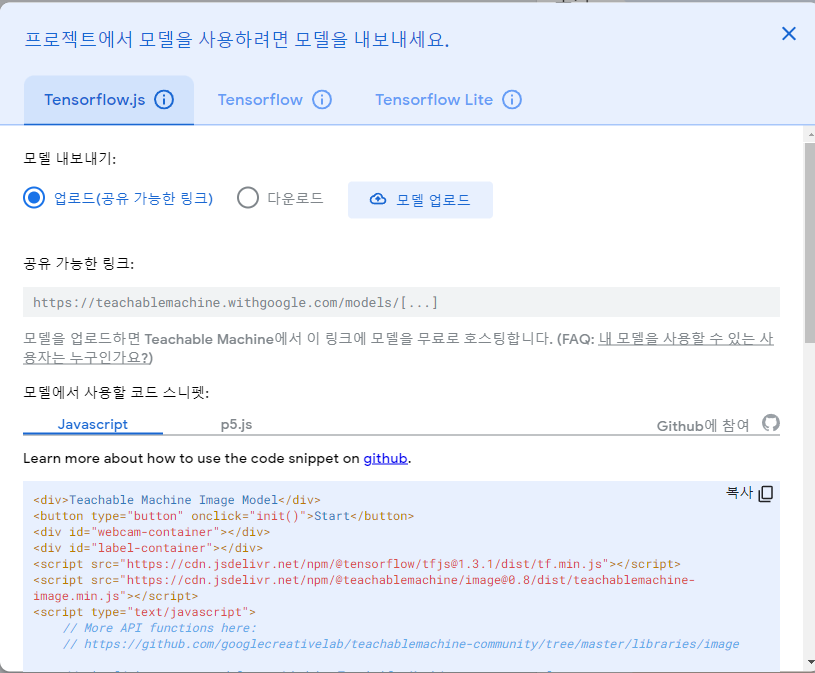Image resolution: width=815 pixels, height=673 pixels.
Task: Click the 모델 업로드 button
Action: pos(420,200)
